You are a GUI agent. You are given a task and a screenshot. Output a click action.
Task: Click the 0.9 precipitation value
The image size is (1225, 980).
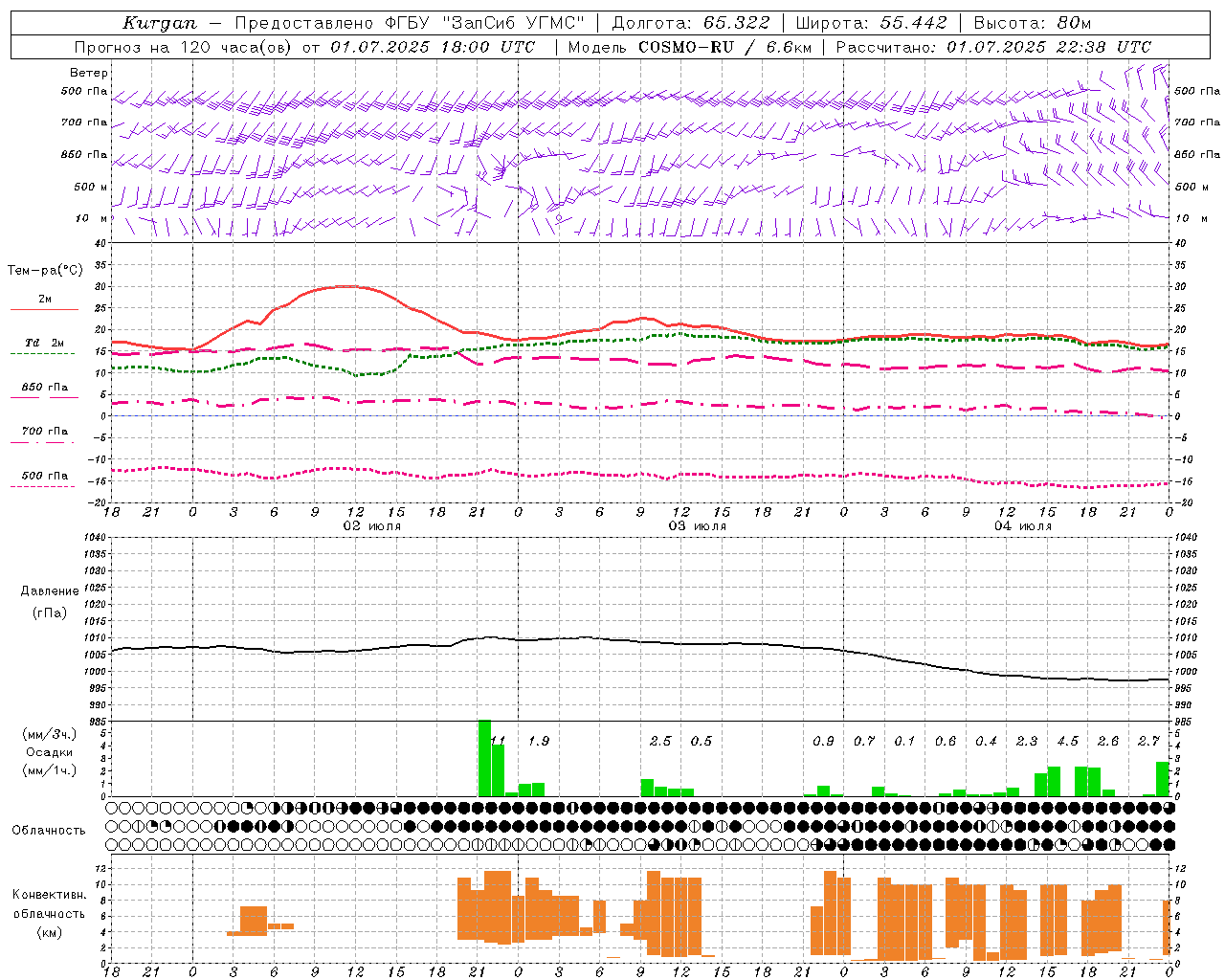[x=823, y=741]
